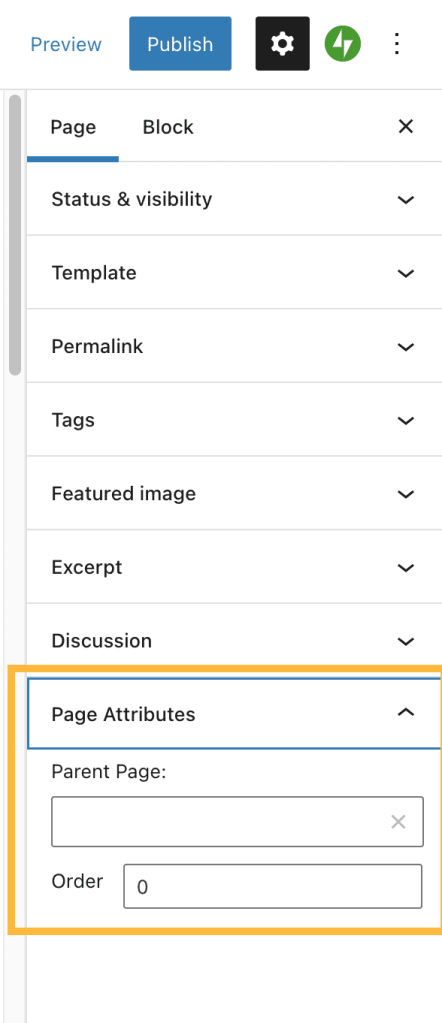Focus the Order number field

click(x=273, y=887)
